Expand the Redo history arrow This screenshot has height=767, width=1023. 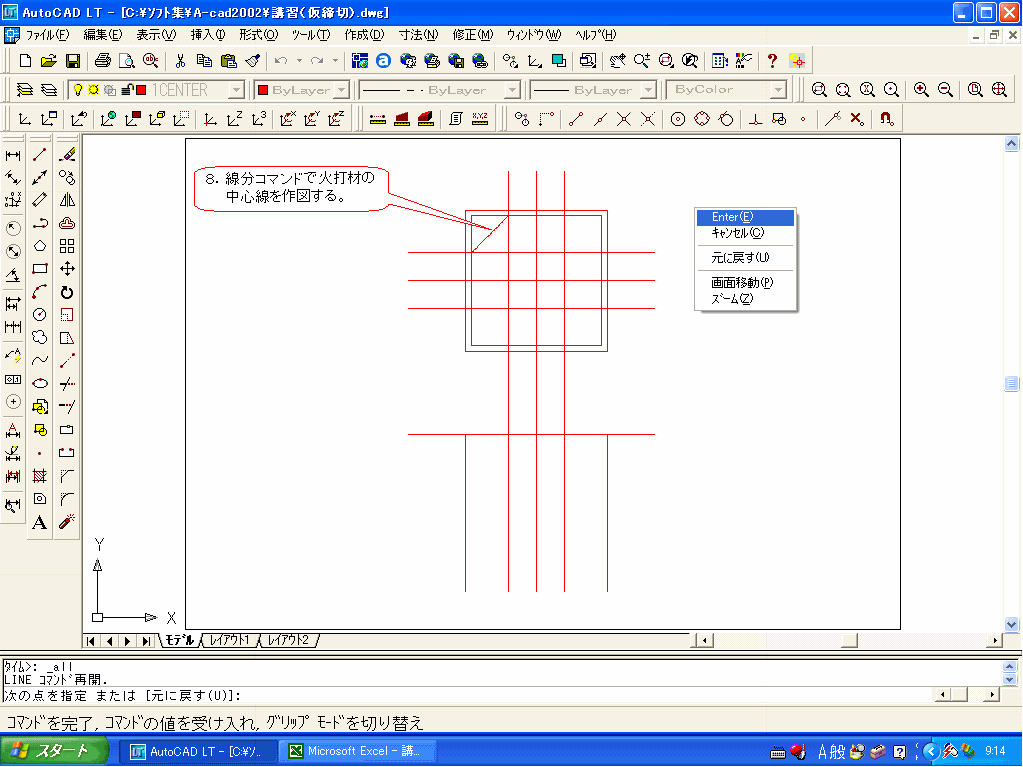click(x=335, y=61)
